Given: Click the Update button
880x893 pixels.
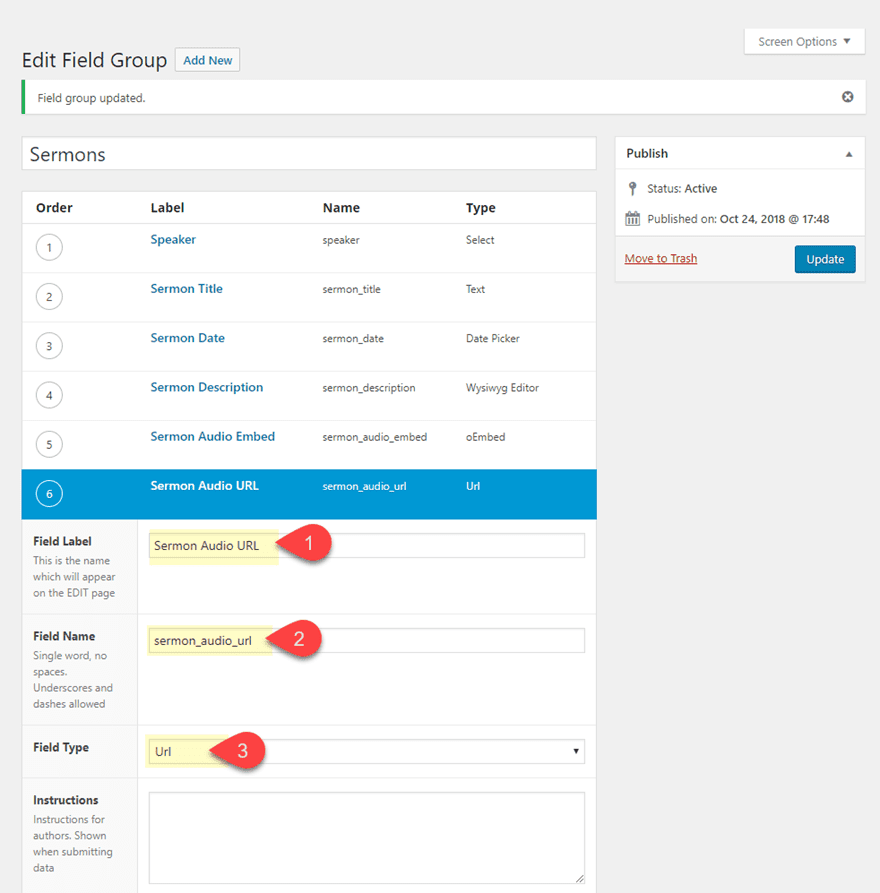Looking at the screenshot, I should pos(825,259).
